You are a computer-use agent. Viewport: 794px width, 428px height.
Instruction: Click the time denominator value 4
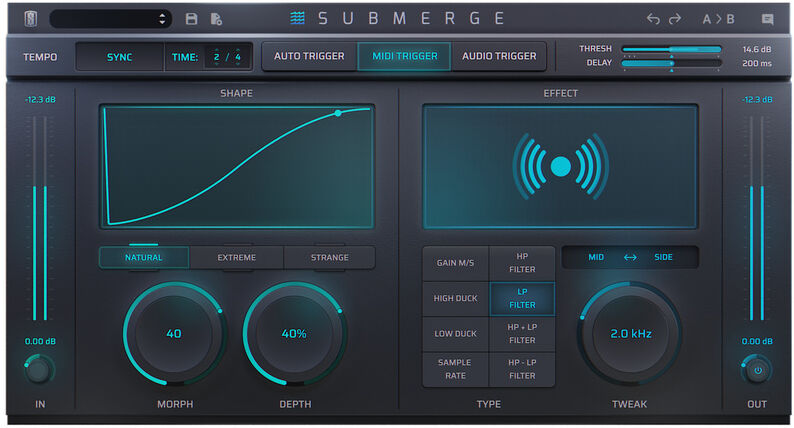tap(238, 57)
